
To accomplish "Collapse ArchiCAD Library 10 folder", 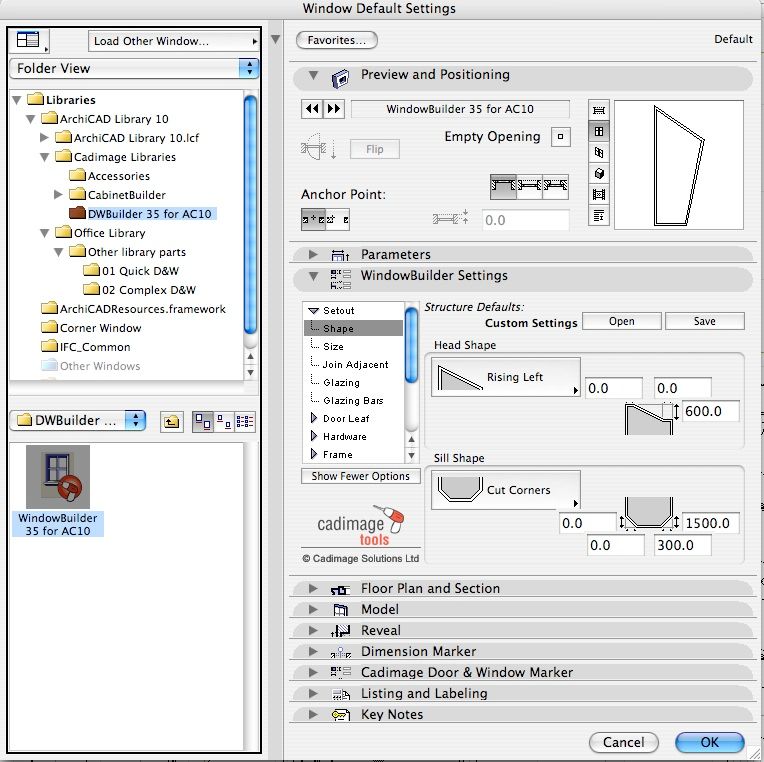I will [31, 119].
